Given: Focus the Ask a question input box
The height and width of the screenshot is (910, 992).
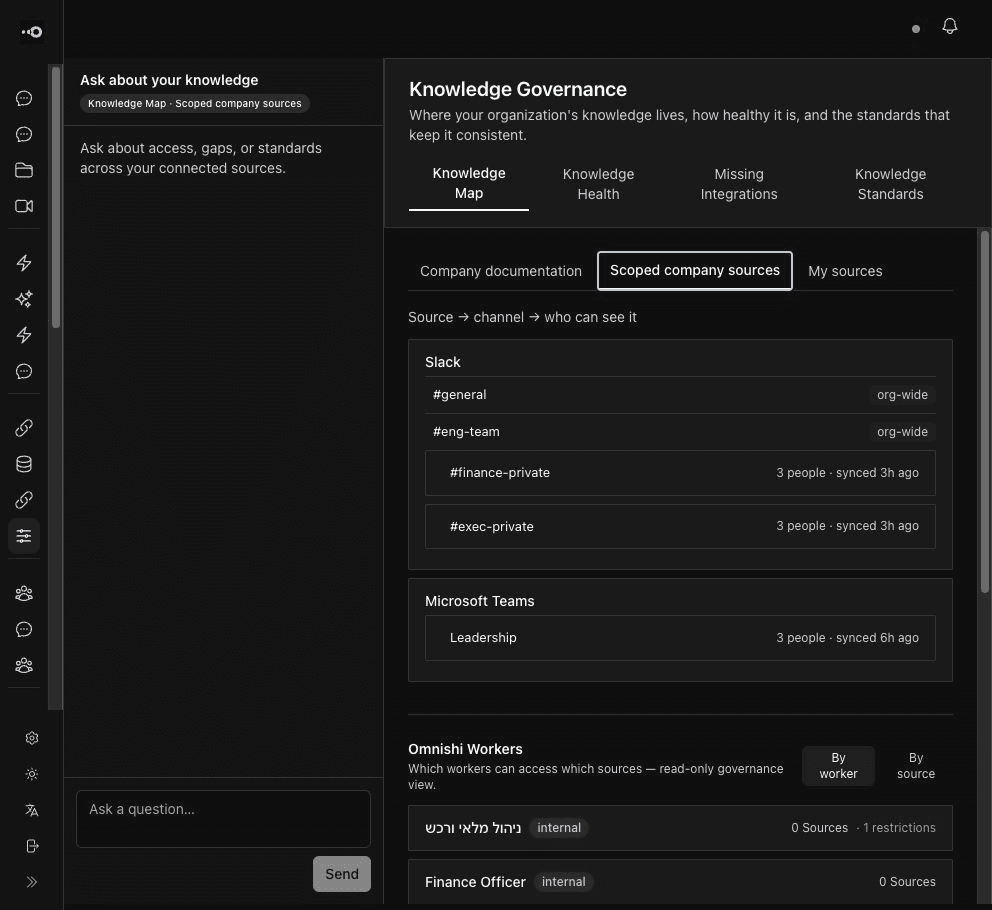Looking at the screenshot, I should (223, 818).
